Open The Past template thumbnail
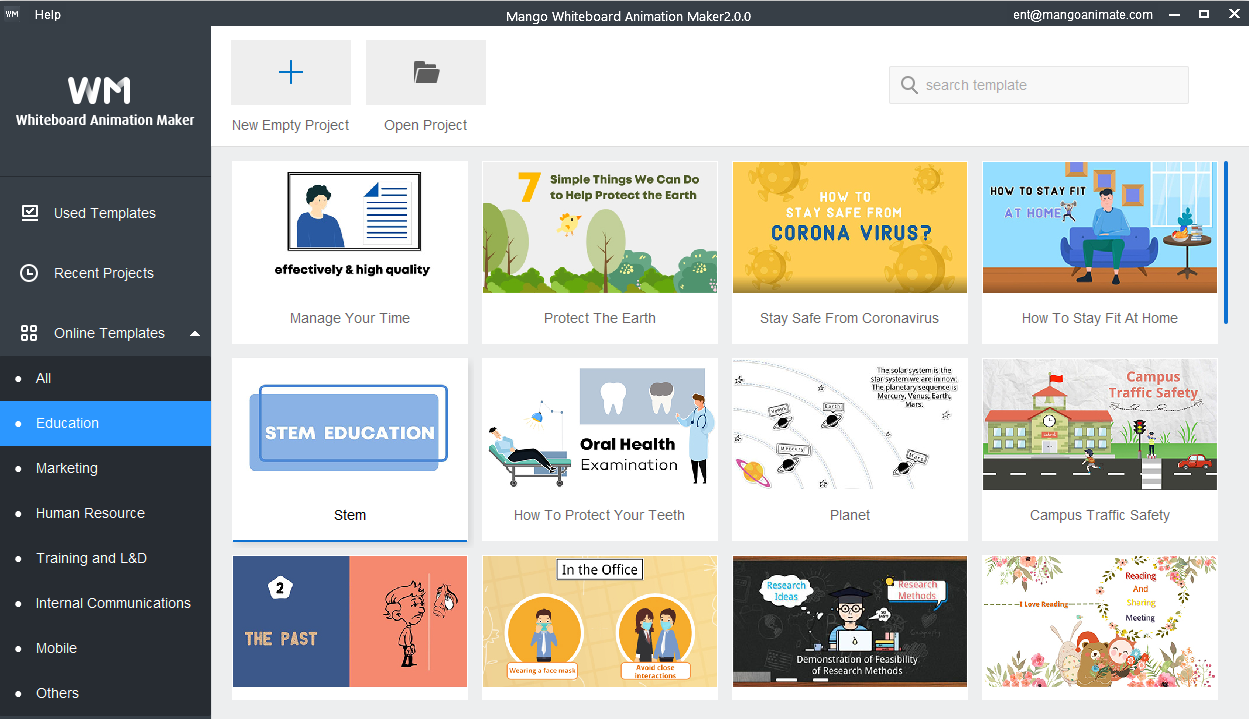Image resolution: width=1249 pixels, height=719 pixels. coord(350,621)
